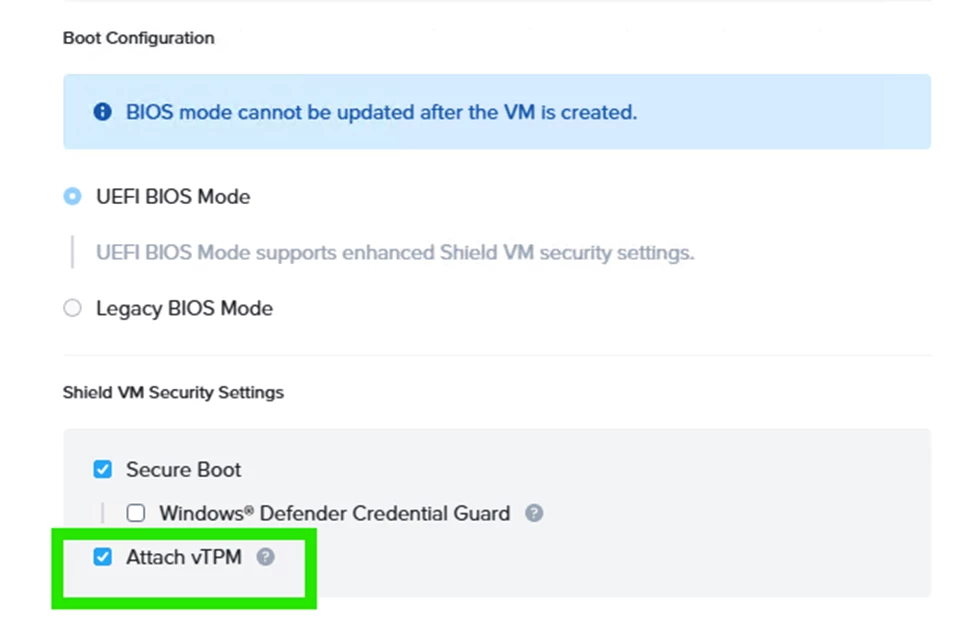Screen dimensions: 975x620
Task: Click the UEFI Shield VM support description text
Action: point(394,252)
